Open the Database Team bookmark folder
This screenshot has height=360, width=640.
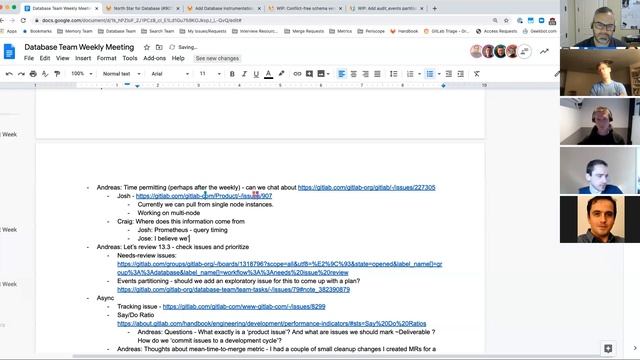[117, 31]
